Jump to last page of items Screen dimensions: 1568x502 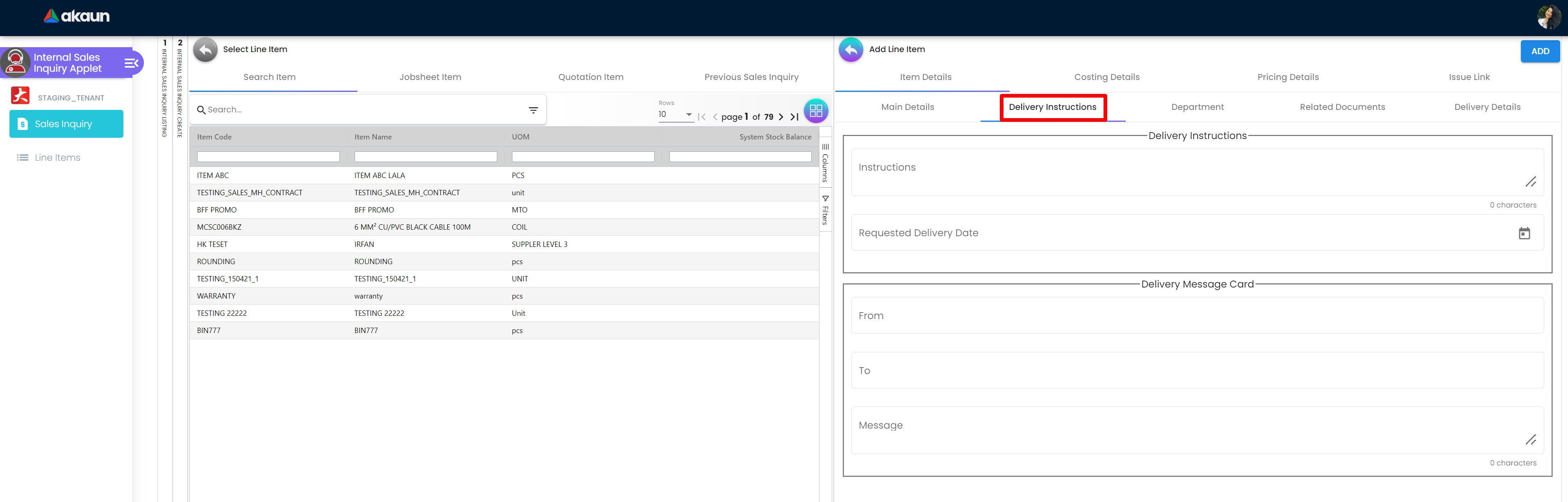[794, 117]
